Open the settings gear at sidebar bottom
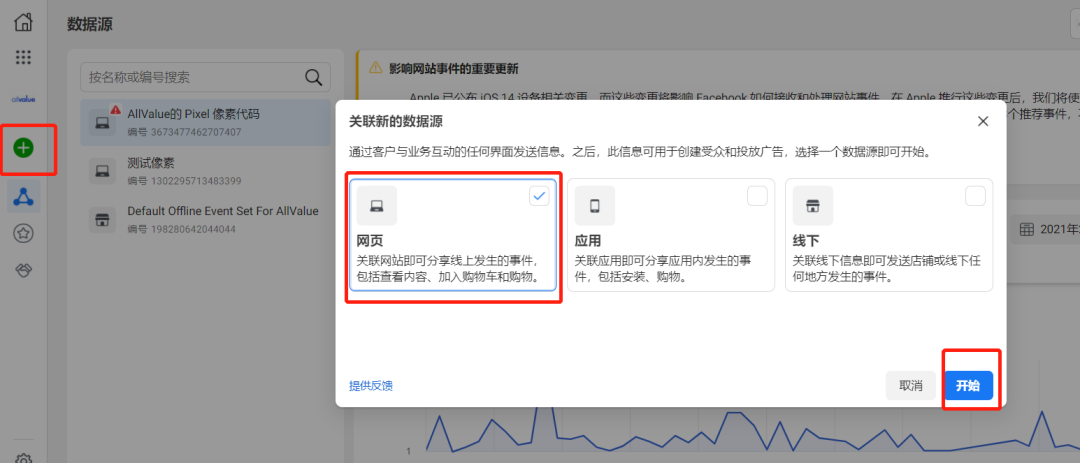 pos(23,459)
